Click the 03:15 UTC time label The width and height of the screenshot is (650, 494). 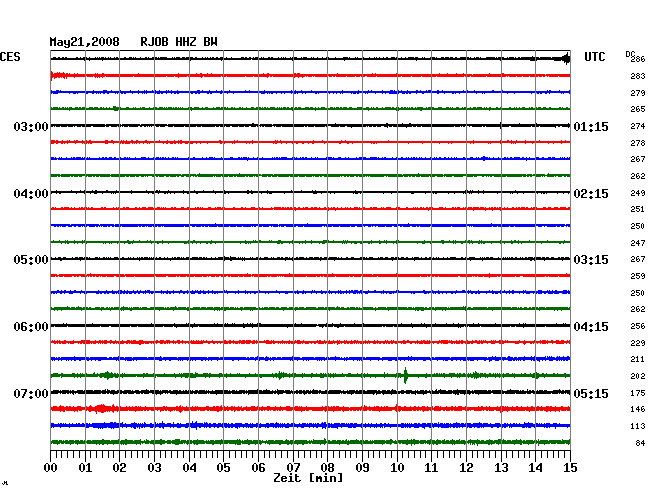coord(591,260)
